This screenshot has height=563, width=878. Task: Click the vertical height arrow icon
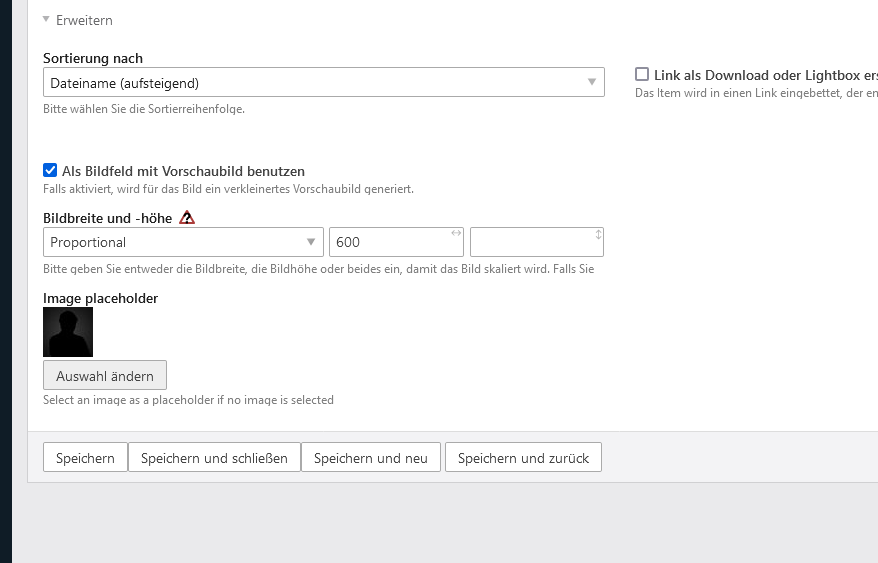point(598,234)
